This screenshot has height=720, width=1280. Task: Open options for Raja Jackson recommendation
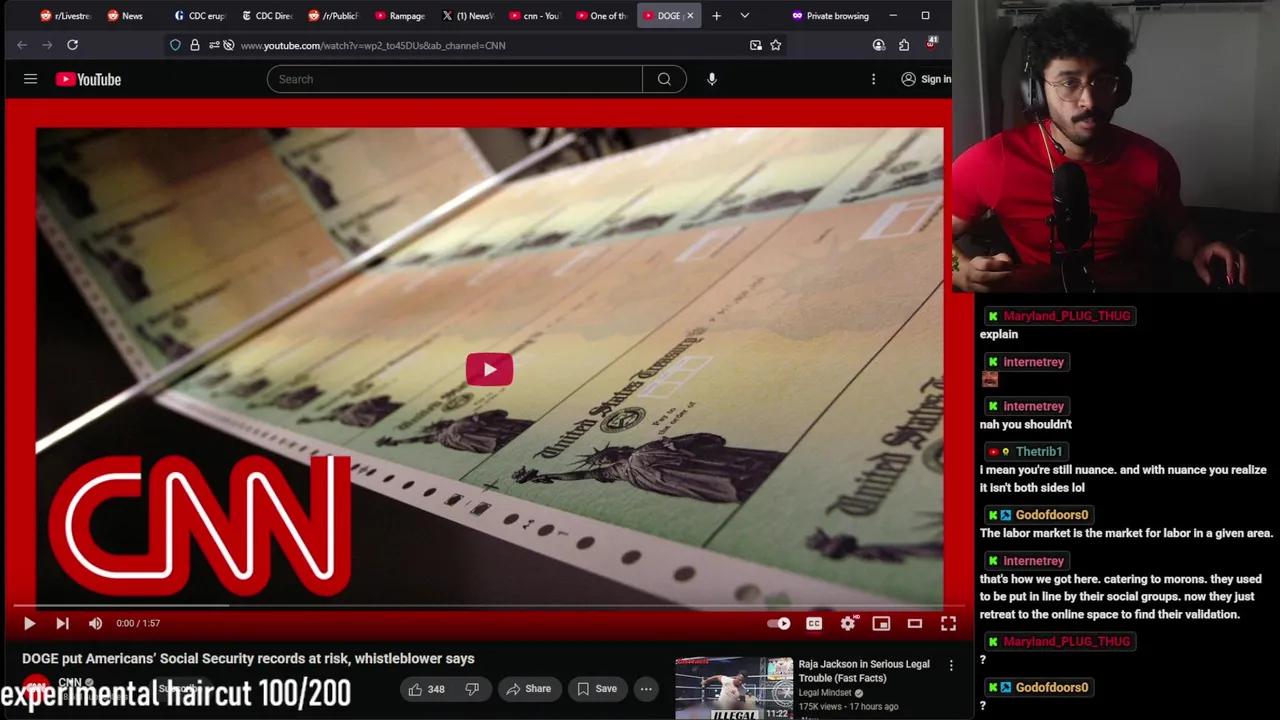[x=951, y=665]
